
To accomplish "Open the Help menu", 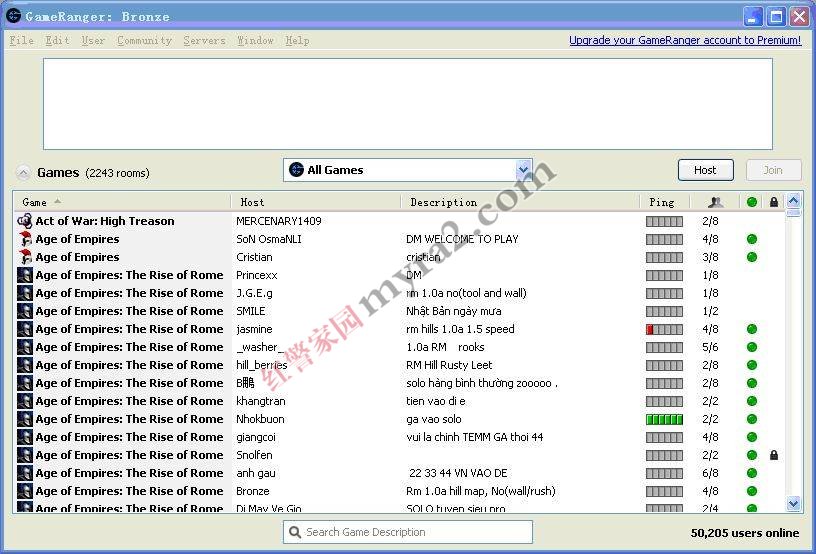I will pyautogui.click(x=297, y=40).
